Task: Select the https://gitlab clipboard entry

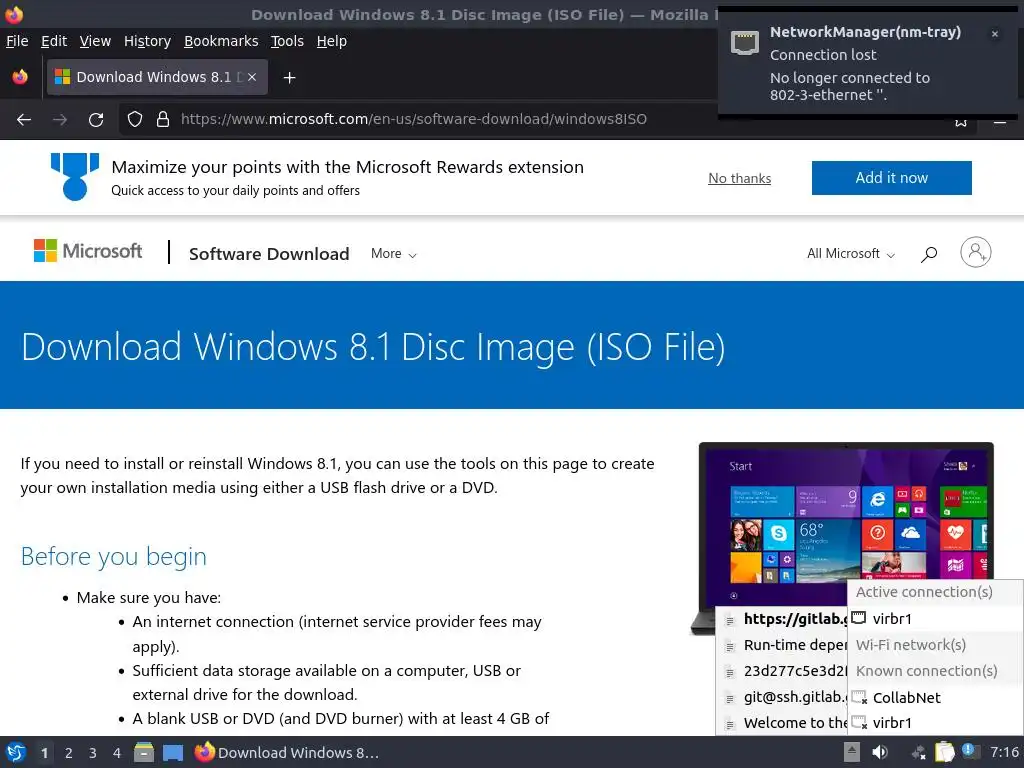Action: coord(782,619)
